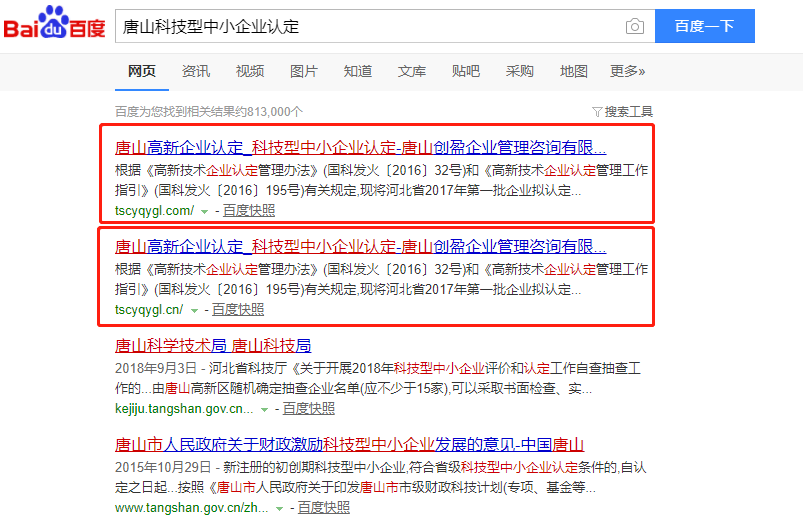
Task: Open the 唐山市人民政府 财政激励 result link
Action: tap(349, 444)
